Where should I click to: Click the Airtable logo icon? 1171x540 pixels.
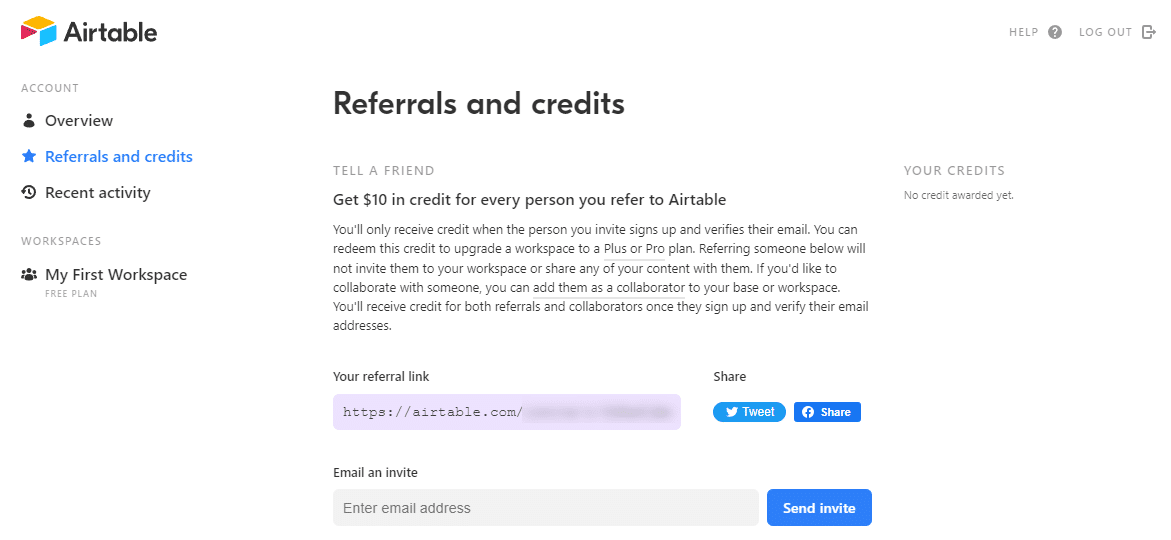[x=39, y=31]
